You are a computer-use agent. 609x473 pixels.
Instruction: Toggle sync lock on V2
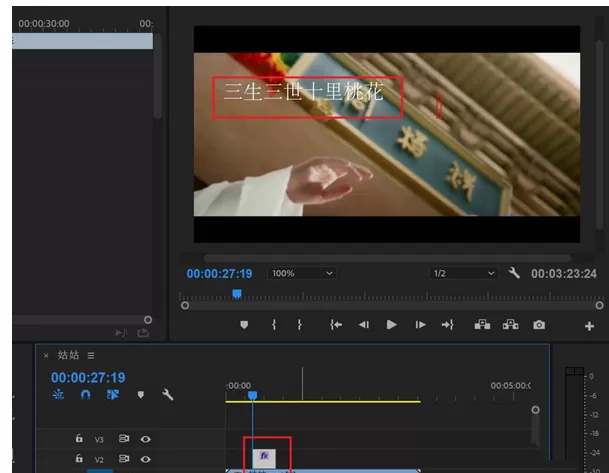pos(124,459)
